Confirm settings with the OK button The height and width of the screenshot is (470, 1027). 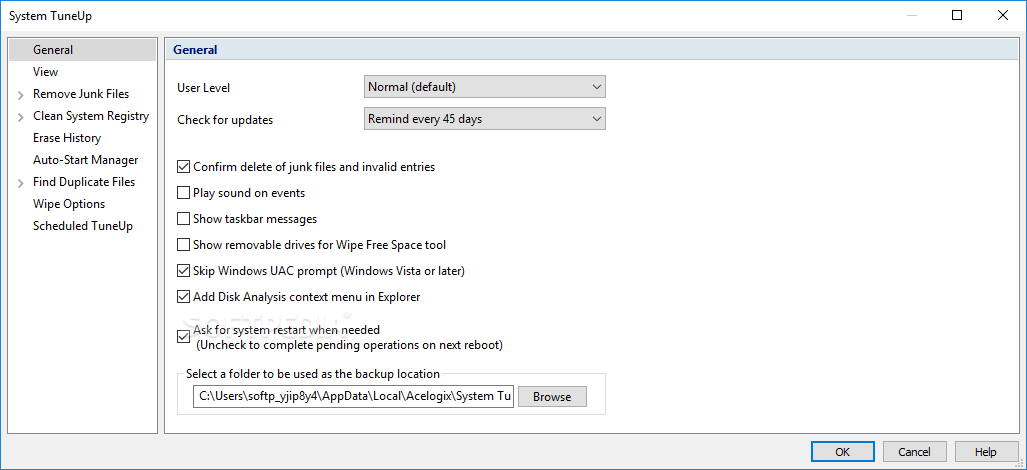(842, 452)
